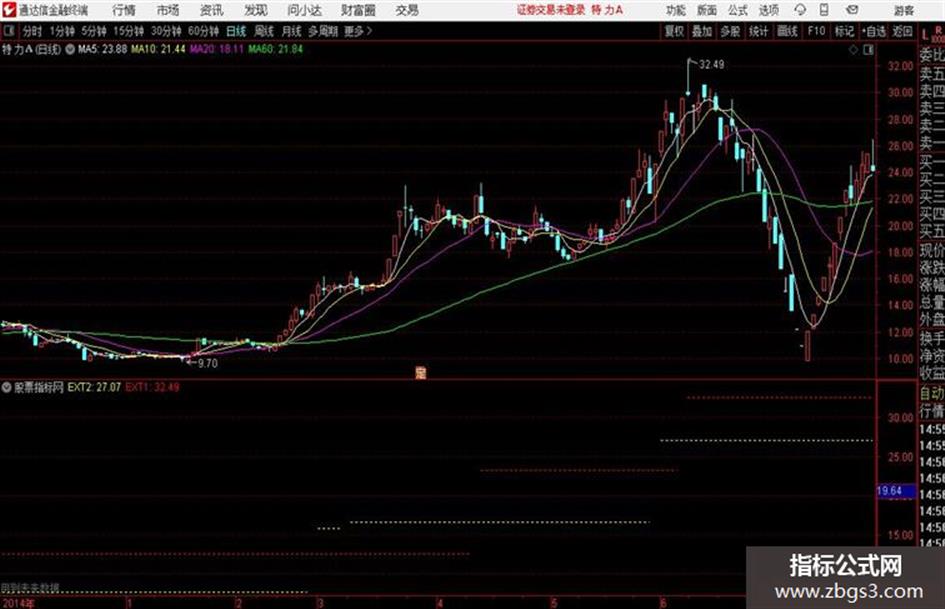This screenshot has height=609, width=945.
Task: Click the headset customer service icon
Action: tap(800, 10)
